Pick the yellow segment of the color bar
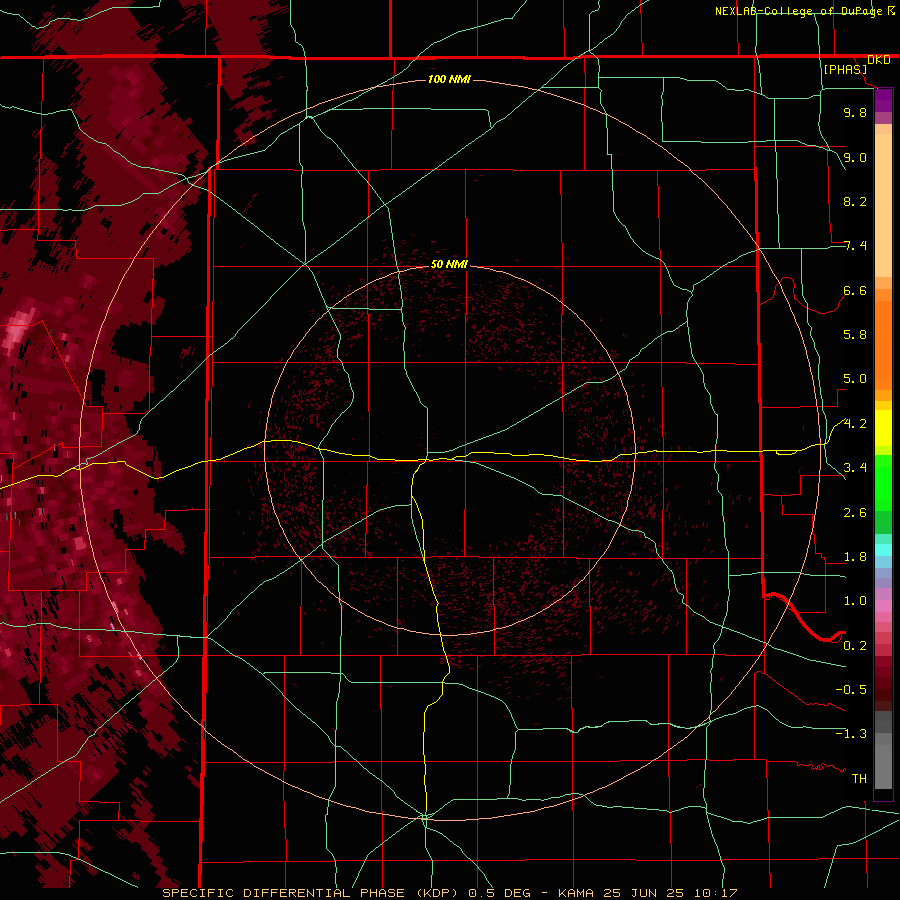The image size is (900, 900). click(x=883, y=428)
